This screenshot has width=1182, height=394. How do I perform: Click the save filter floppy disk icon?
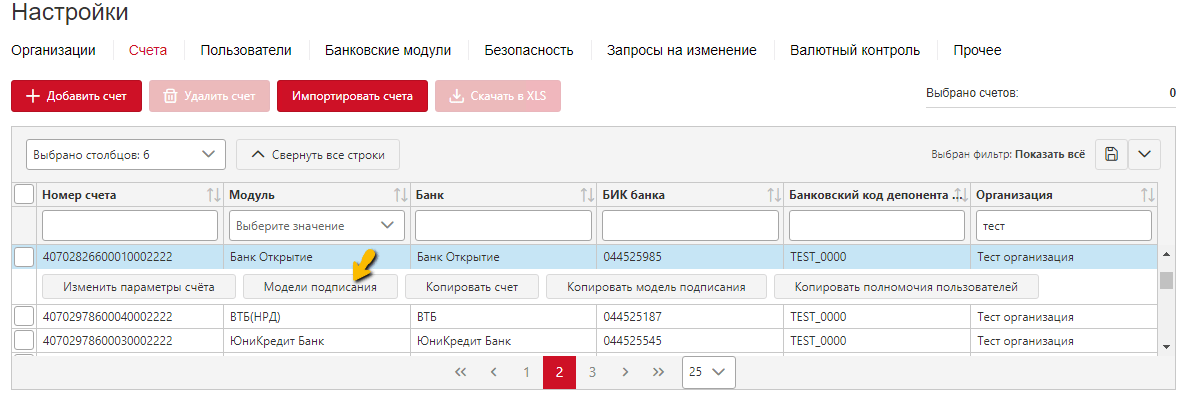[1110, 154]
